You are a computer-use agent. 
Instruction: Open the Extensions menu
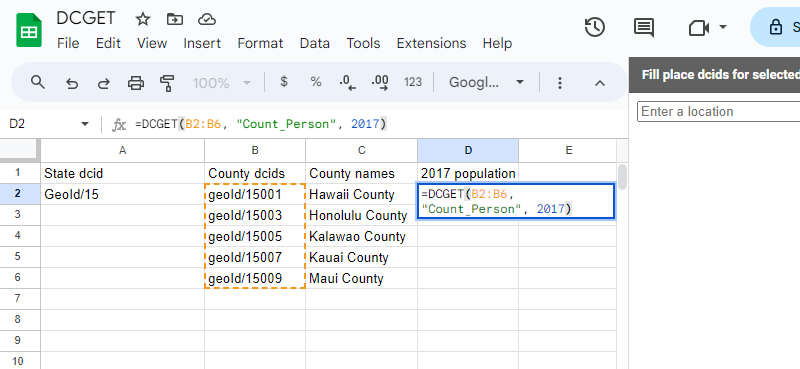(431, 43)
